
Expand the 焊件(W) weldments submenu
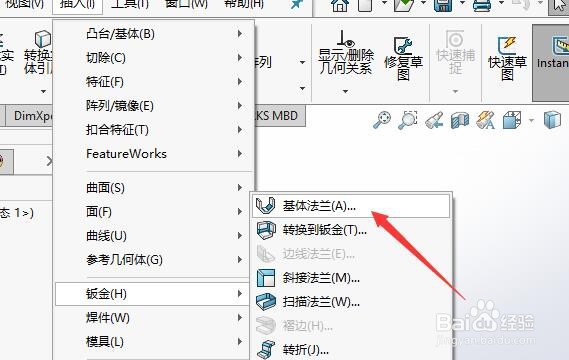point(152,318)
